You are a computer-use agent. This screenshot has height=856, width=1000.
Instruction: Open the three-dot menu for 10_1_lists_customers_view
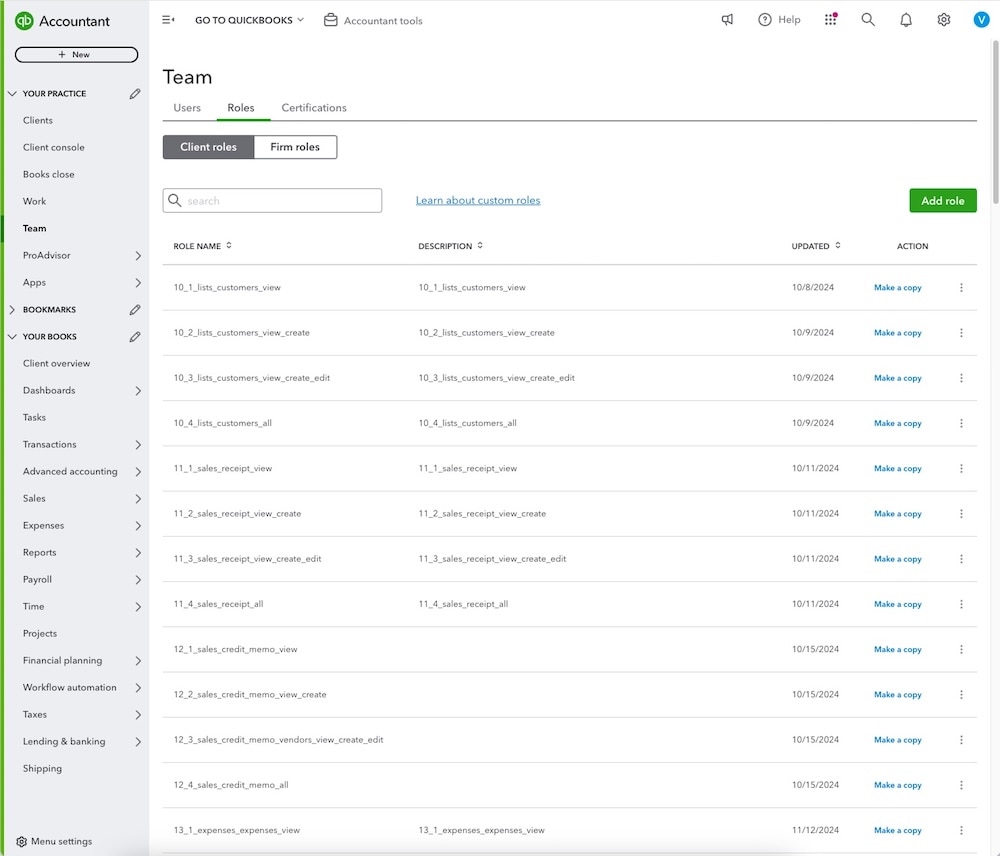961,287
